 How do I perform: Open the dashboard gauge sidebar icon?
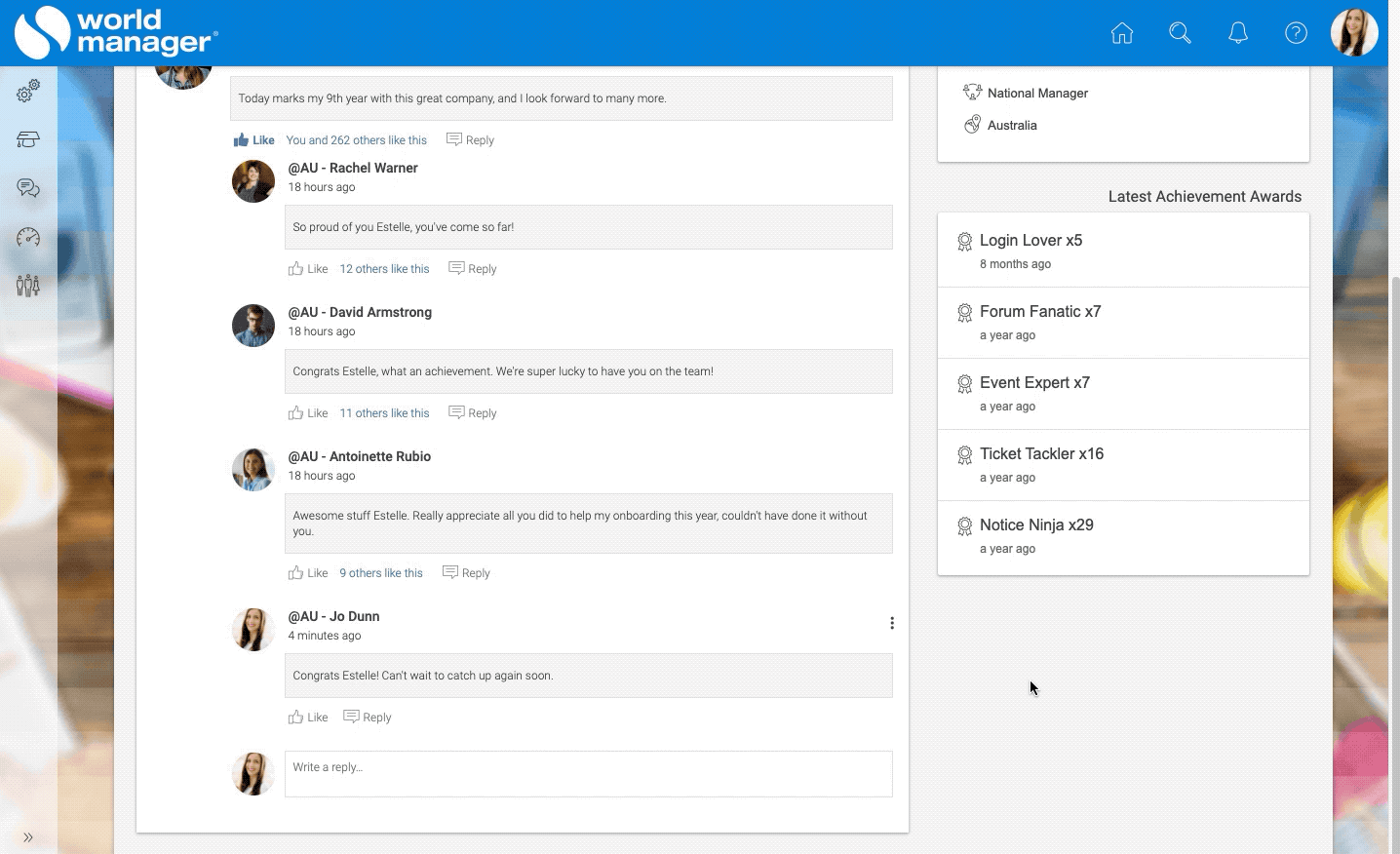[28, 237]
